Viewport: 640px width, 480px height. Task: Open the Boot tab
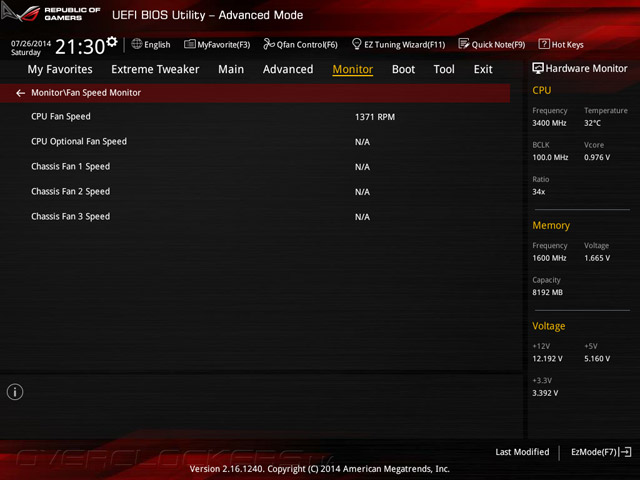point(403,69)
